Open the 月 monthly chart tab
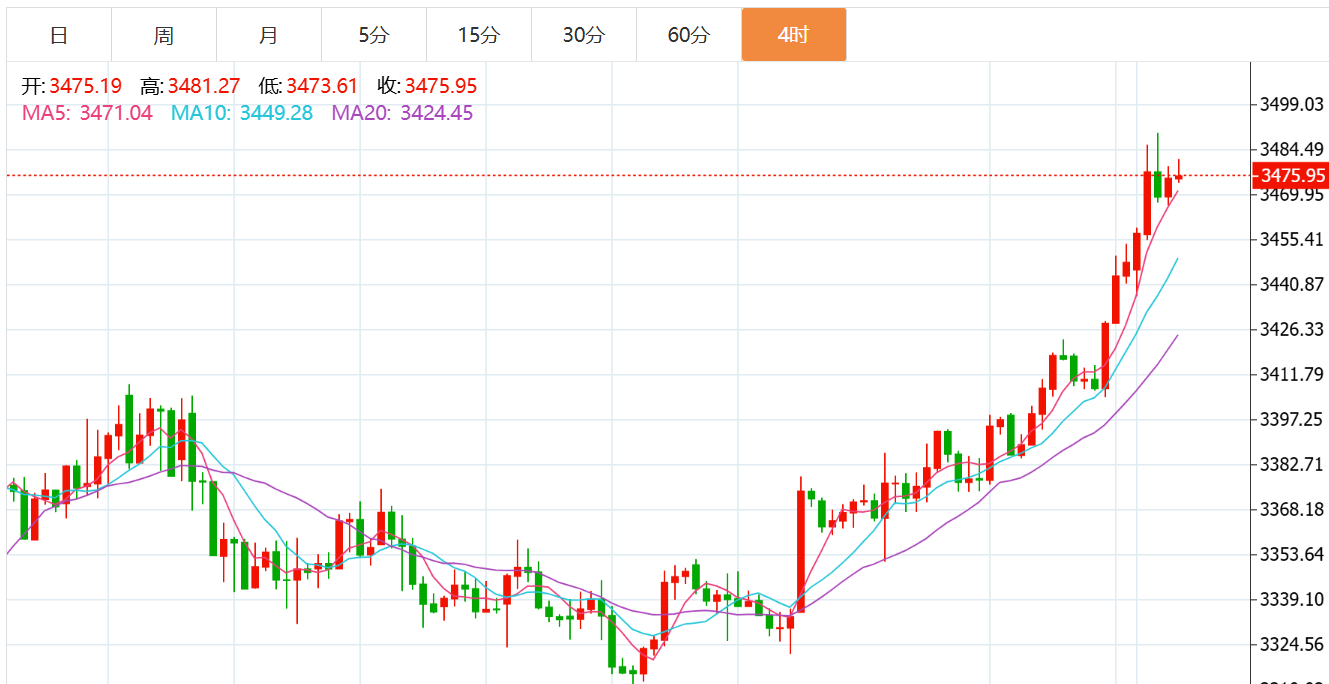The image size is (1329, 684). 269,35
